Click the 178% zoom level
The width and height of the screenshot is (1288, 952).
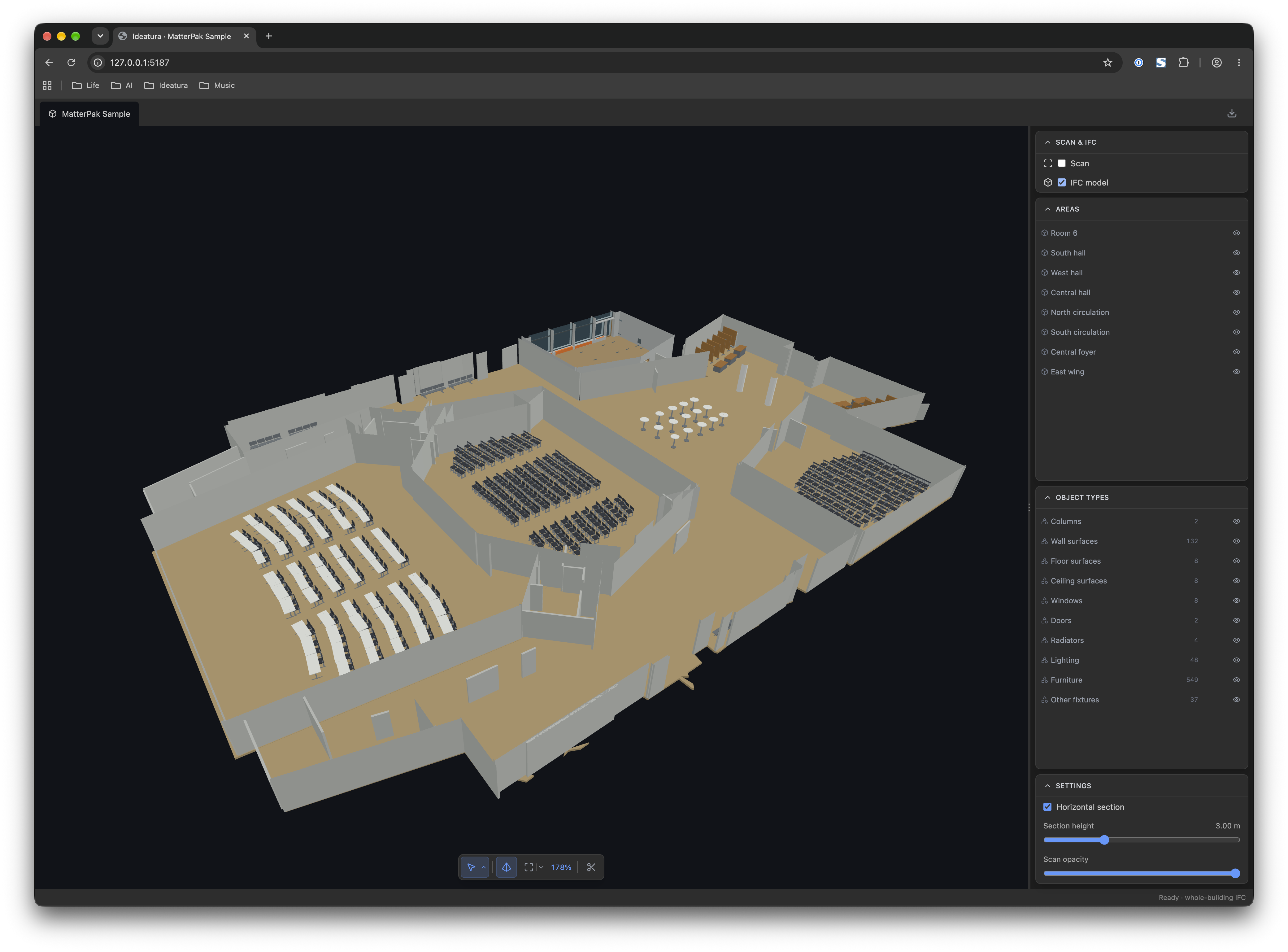point(561,867)
